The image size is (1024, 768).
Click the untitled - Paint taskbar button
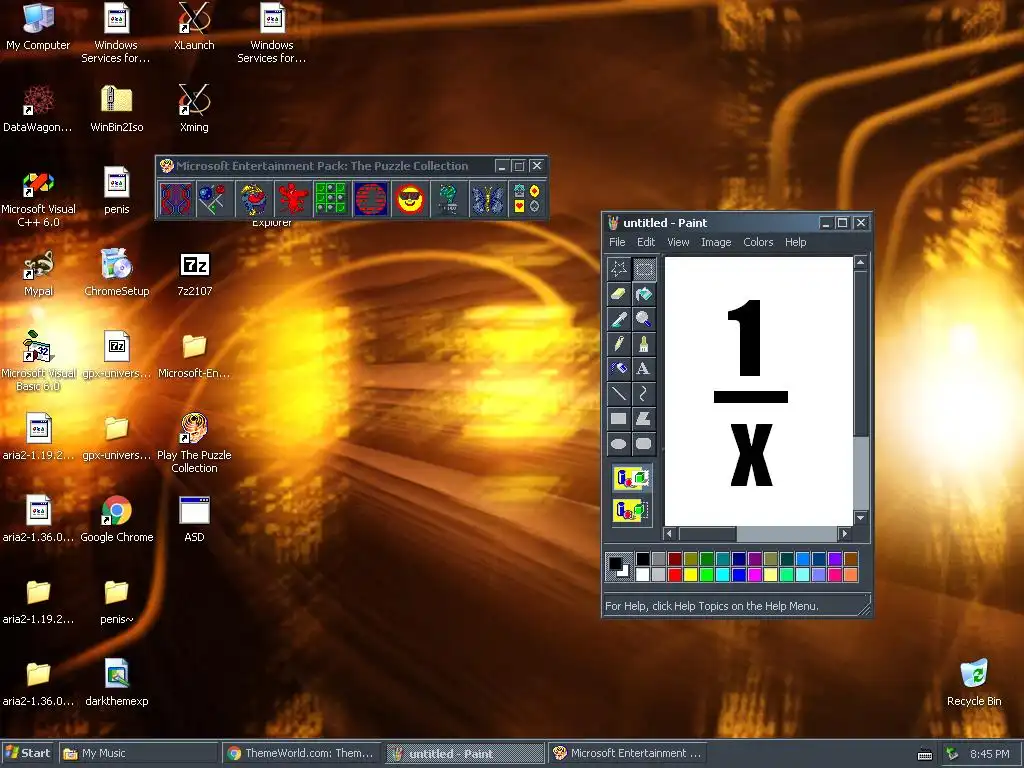464,753
